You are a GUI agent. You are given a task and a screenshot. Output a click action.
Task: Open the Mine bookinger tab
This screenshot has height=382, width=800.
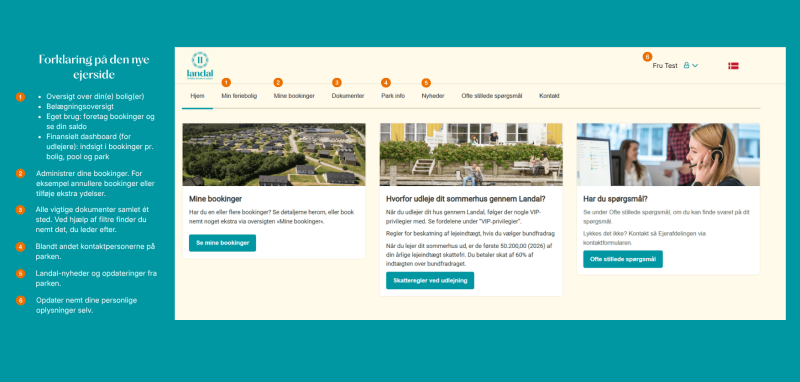294,96
